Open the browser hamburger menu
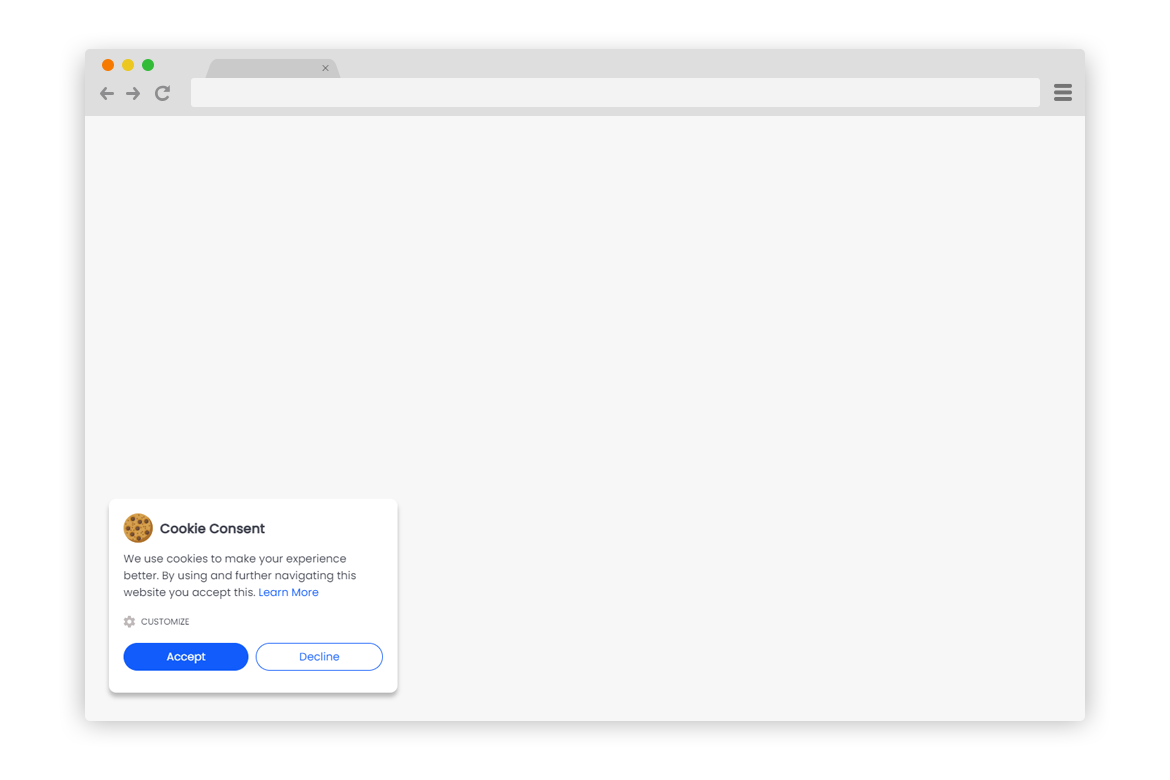 1063,93
